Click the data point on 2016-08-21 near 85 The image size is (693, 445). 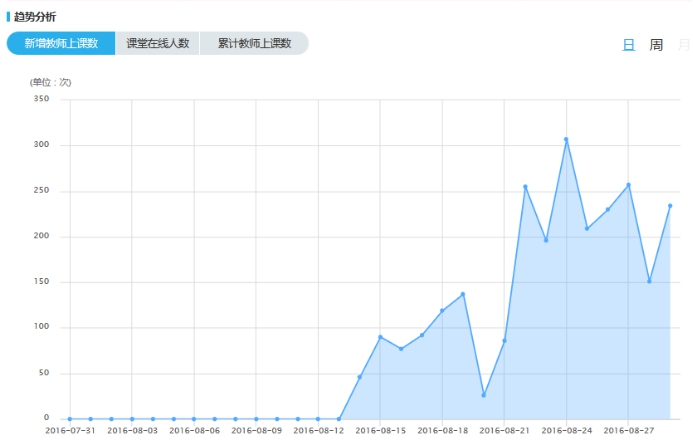click(x=504, y=341)
